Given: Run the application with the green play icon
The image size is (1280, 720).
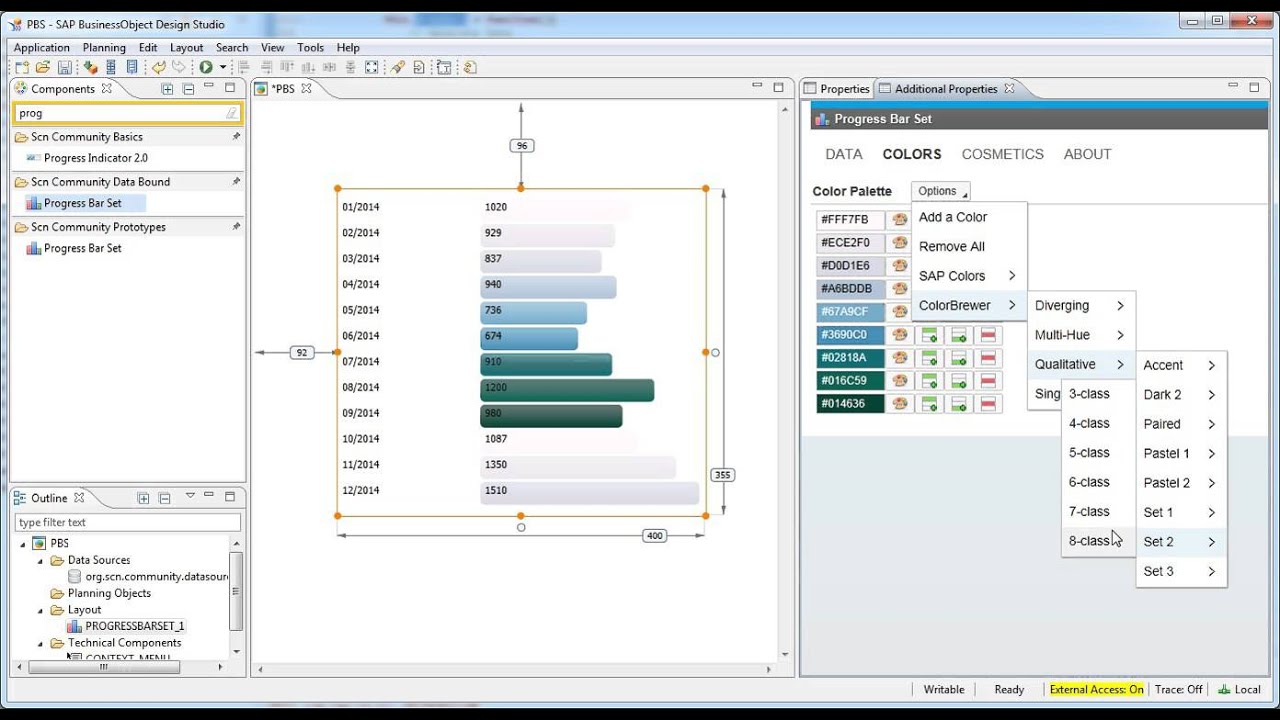Looking at the screenshot, I should 205,68.
